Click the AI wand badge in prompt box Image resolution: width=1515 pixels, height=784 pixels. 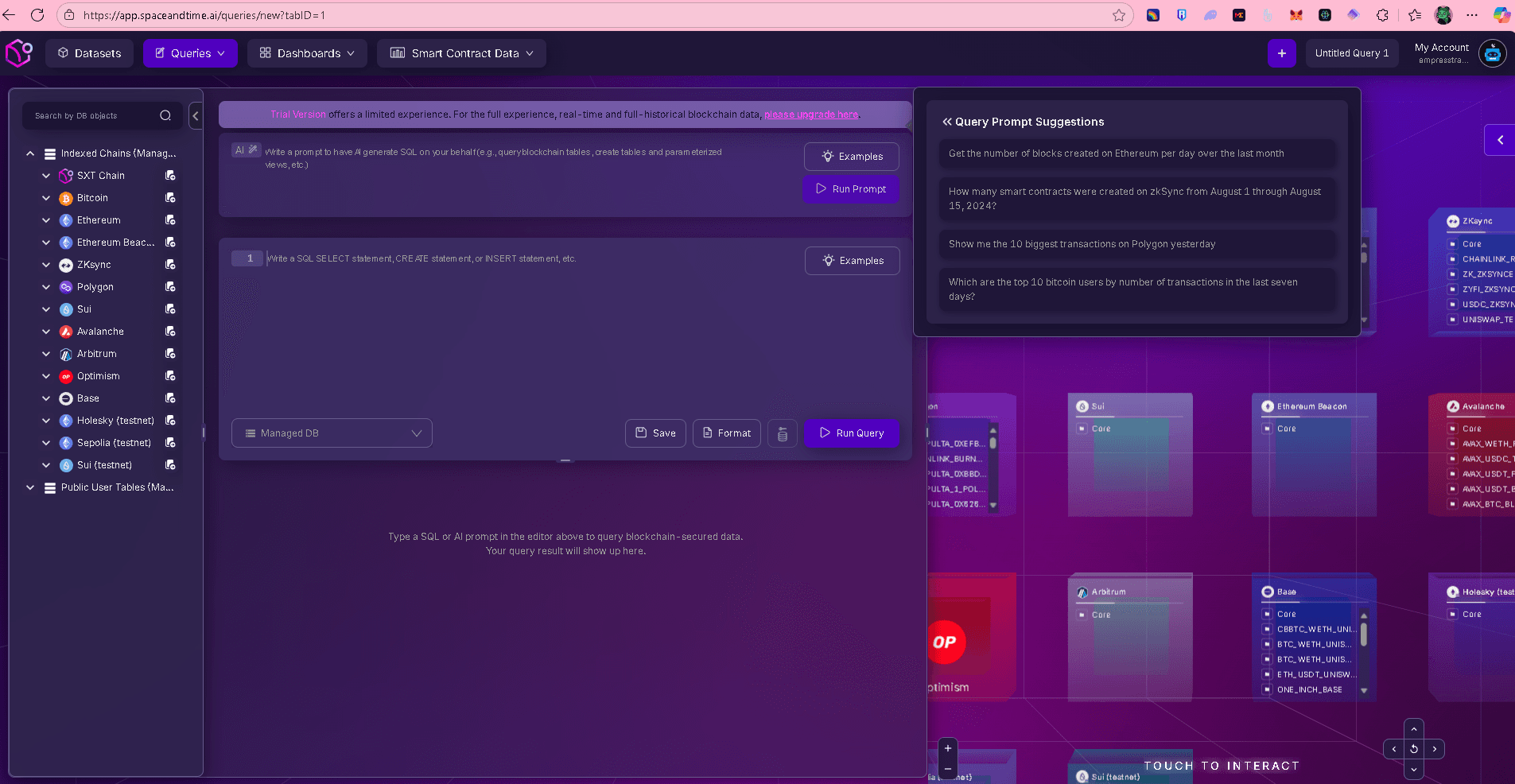(247, 150)
